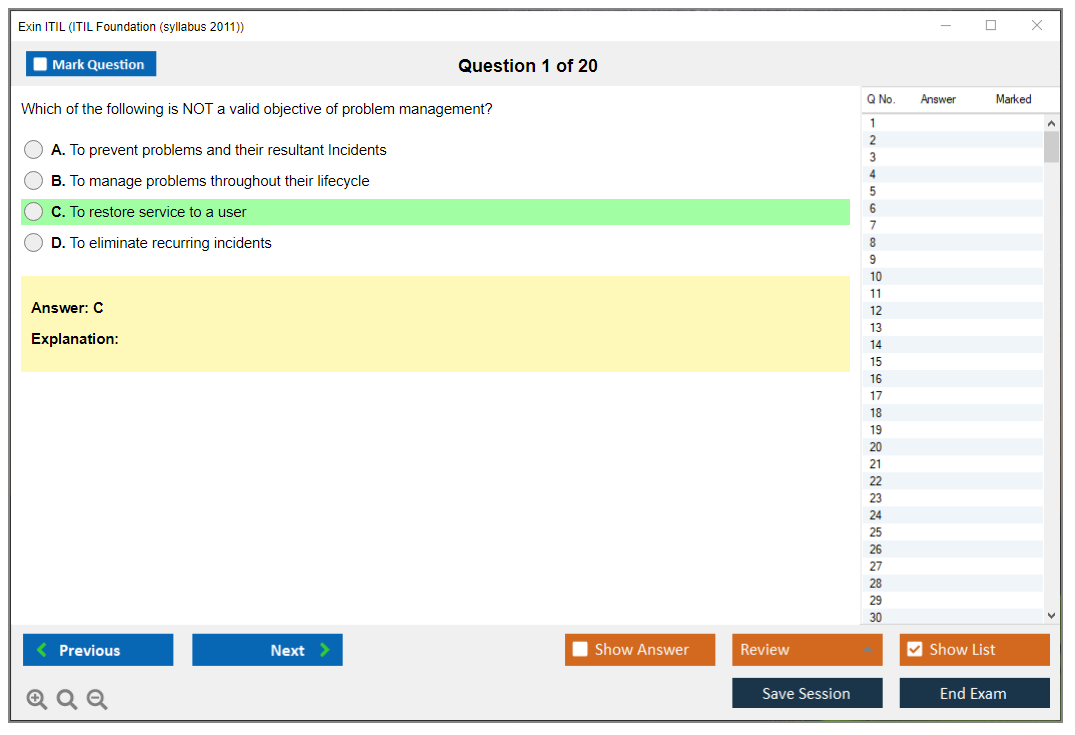
Task: Enable the Show Answer checkbox
Action: (x=580, y=650)
